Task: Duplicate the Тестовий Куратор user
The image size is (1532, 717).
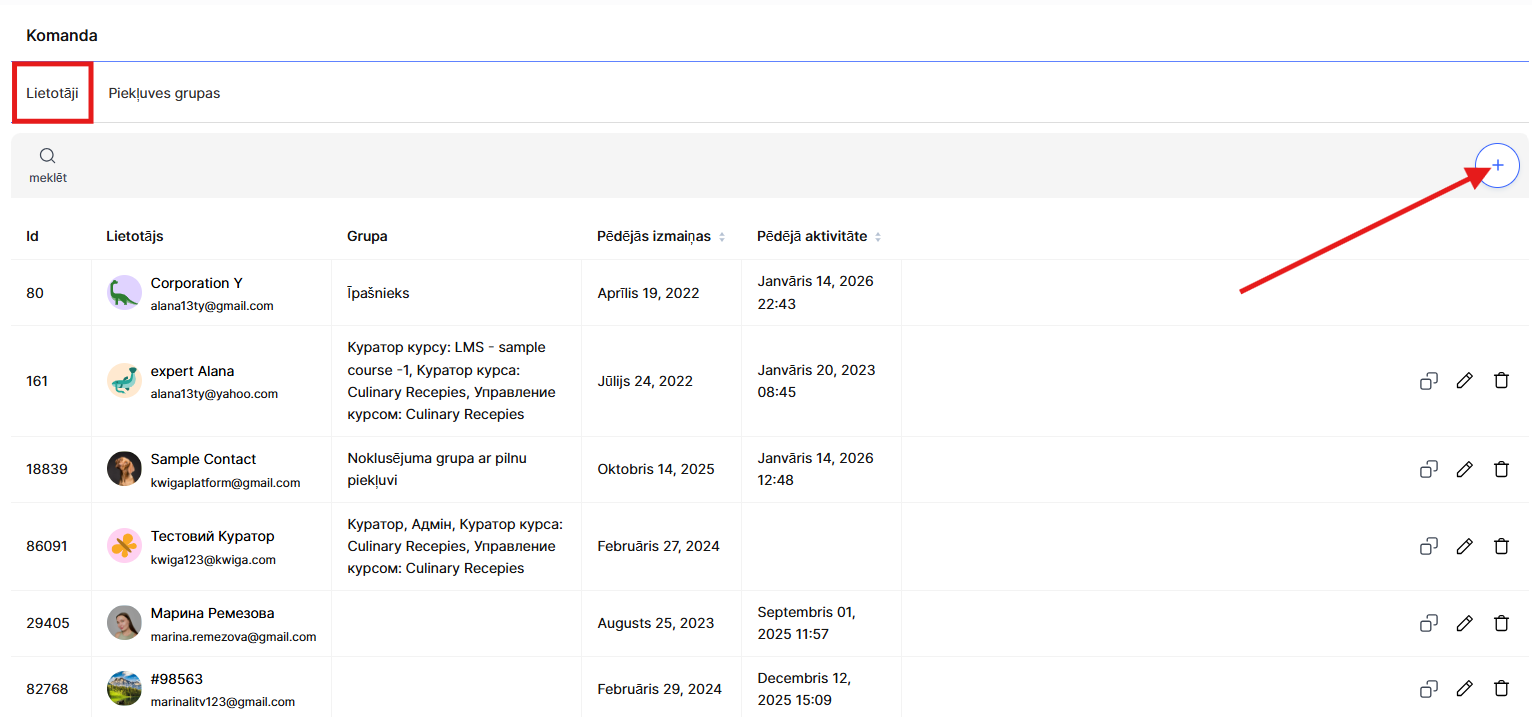Action: [x=1428, y=546]
